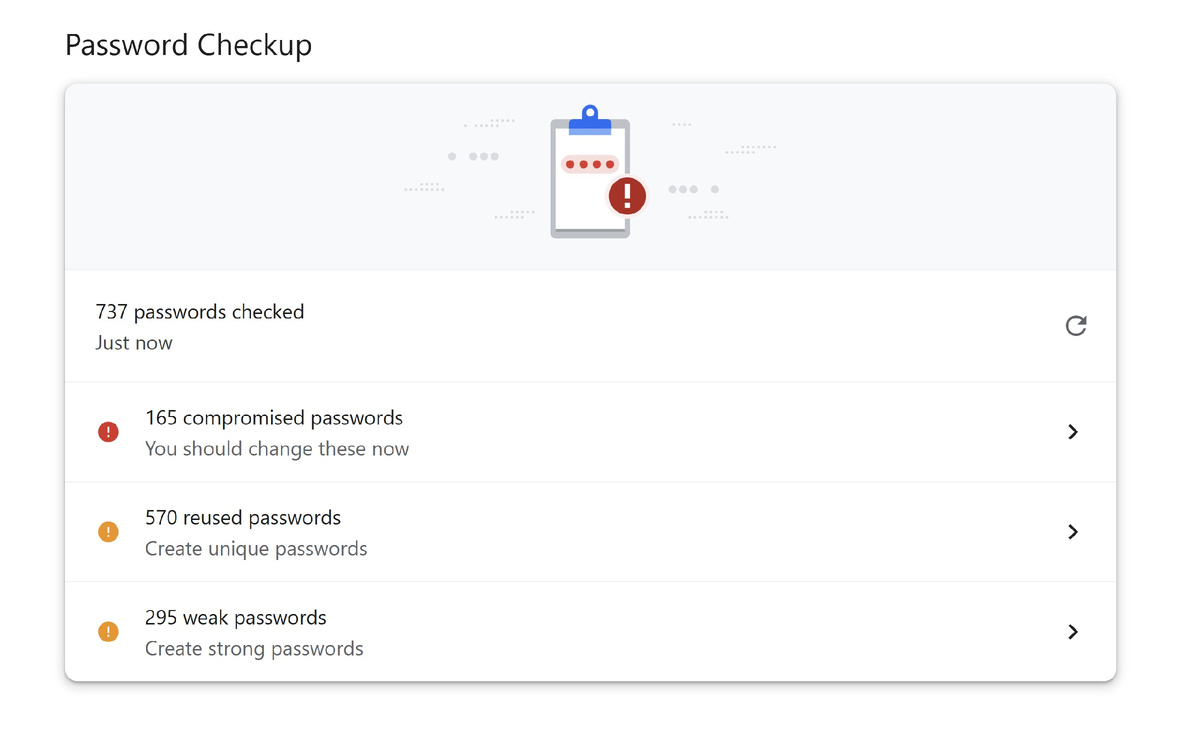Click the red alert icon beside compromised passwords
The image size is (1200, 750).
point(108,432)
